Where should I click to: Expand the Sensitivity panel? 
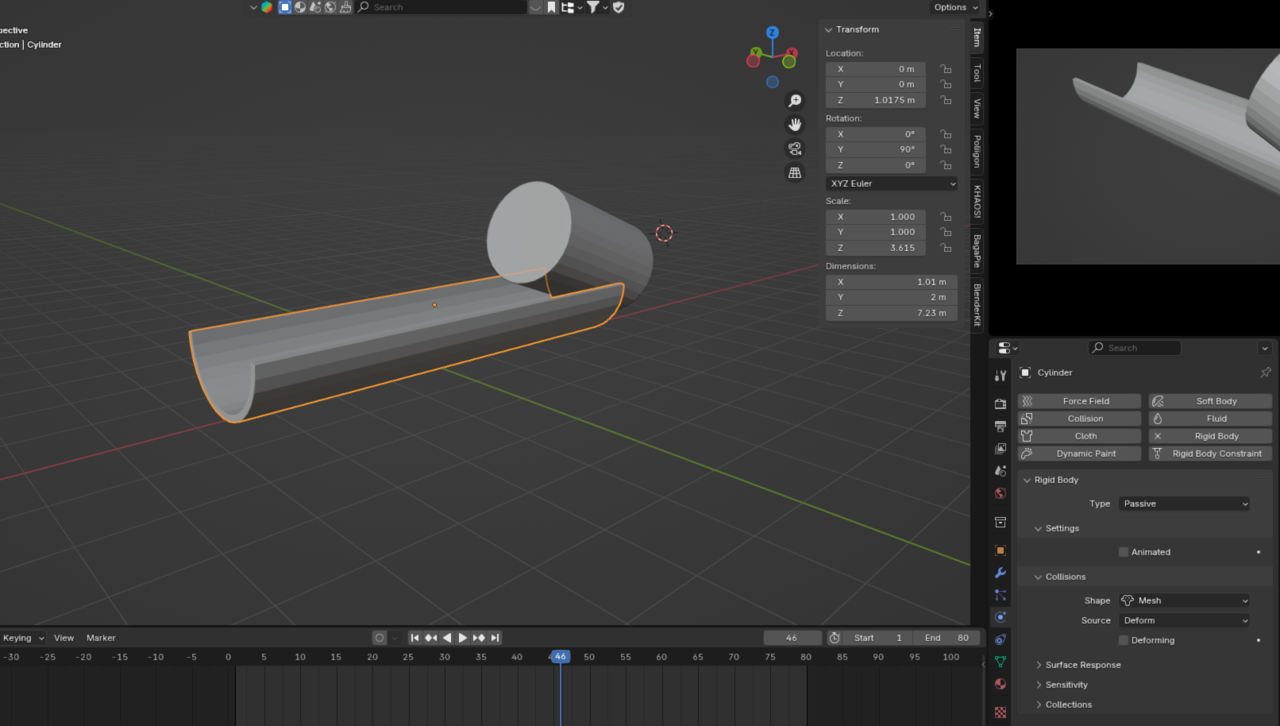(x=1066, y=685)
